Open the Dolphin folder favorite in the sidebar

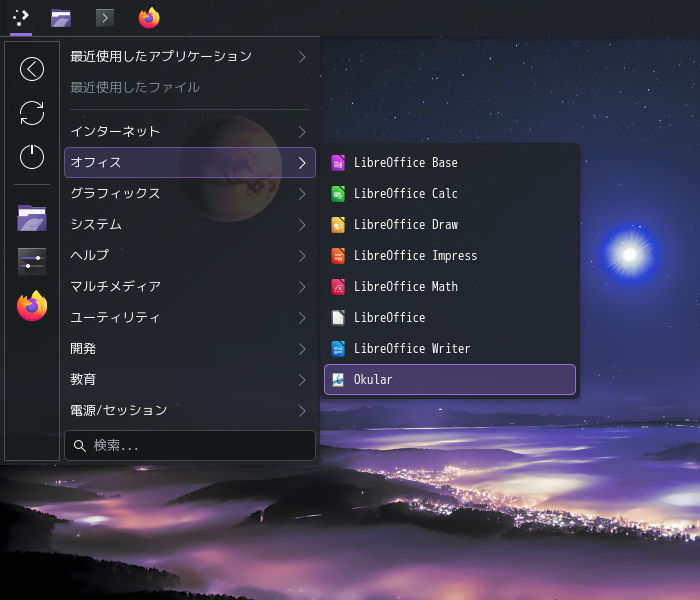click(x=32, y=218)
